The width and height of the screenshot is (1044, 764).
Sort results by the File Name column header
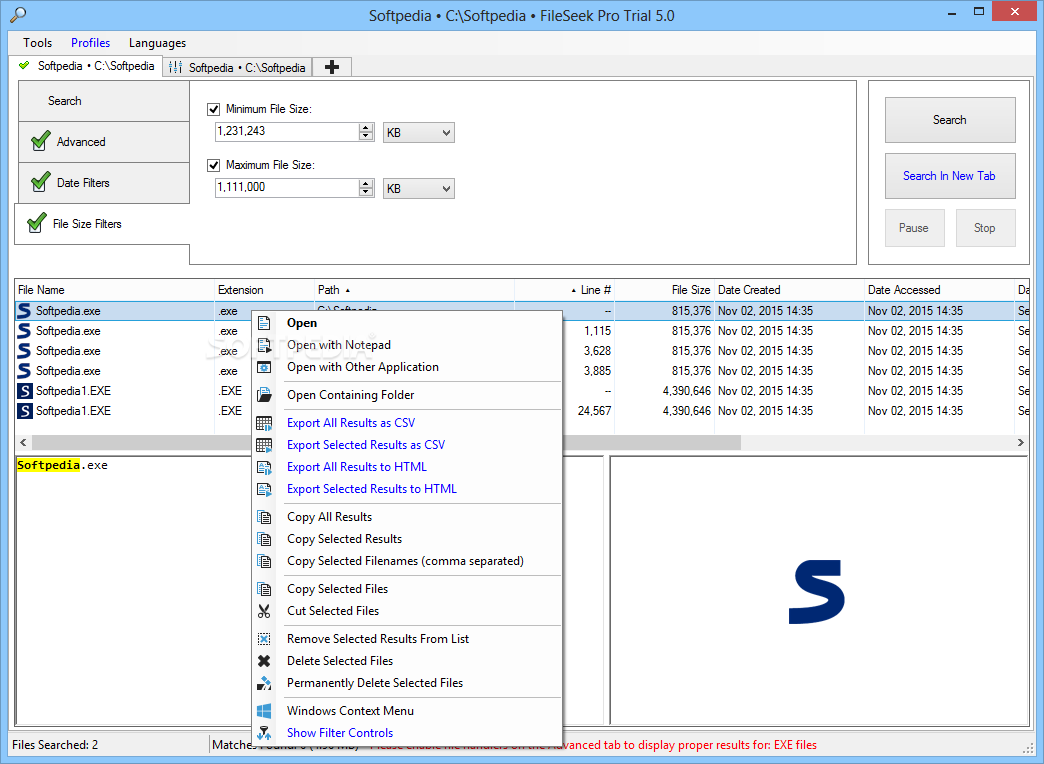point(115,290)
